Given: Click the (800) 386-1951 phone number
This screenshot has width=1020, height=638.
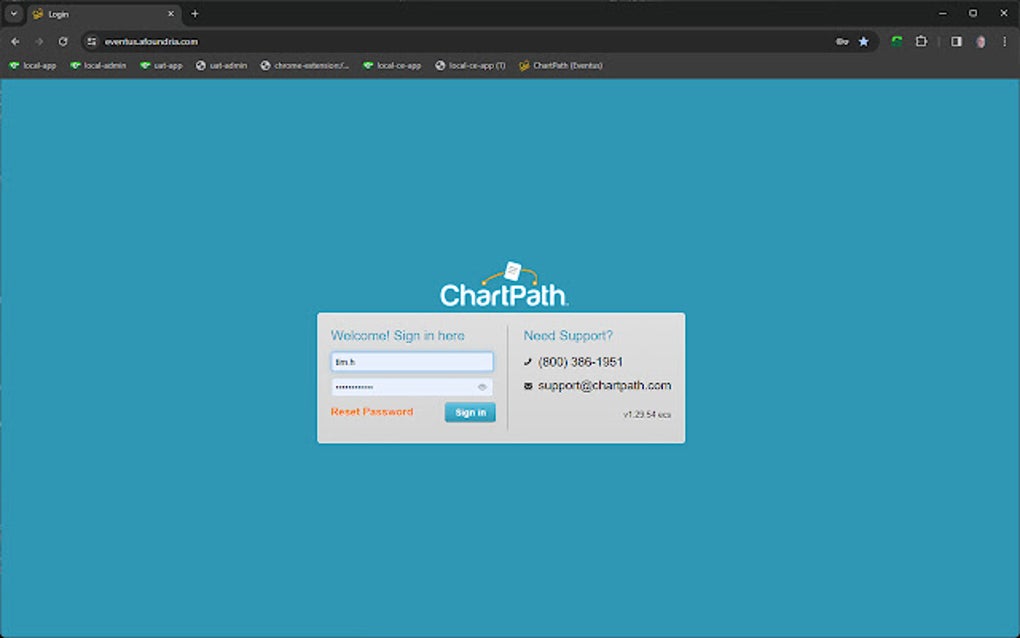Looking at the screenshot, I should 580,362.
